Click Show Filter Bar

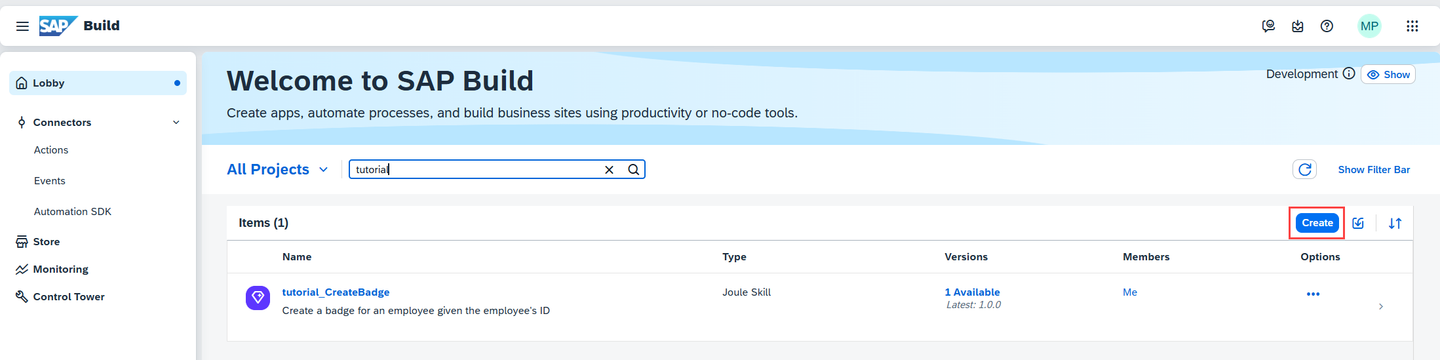[x=1374, y=170]
